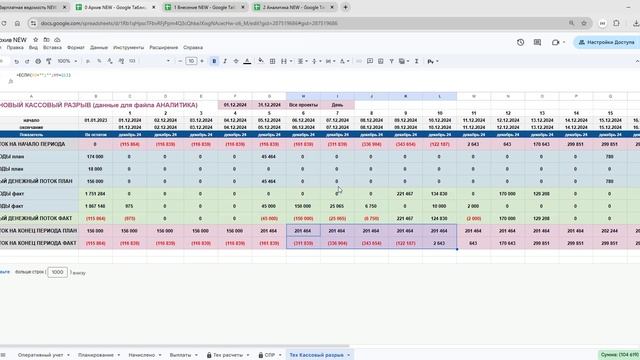The width and height of the screenshot is (640, 360).
Task: Merge the selected cells
Action: tap(284, 61)
